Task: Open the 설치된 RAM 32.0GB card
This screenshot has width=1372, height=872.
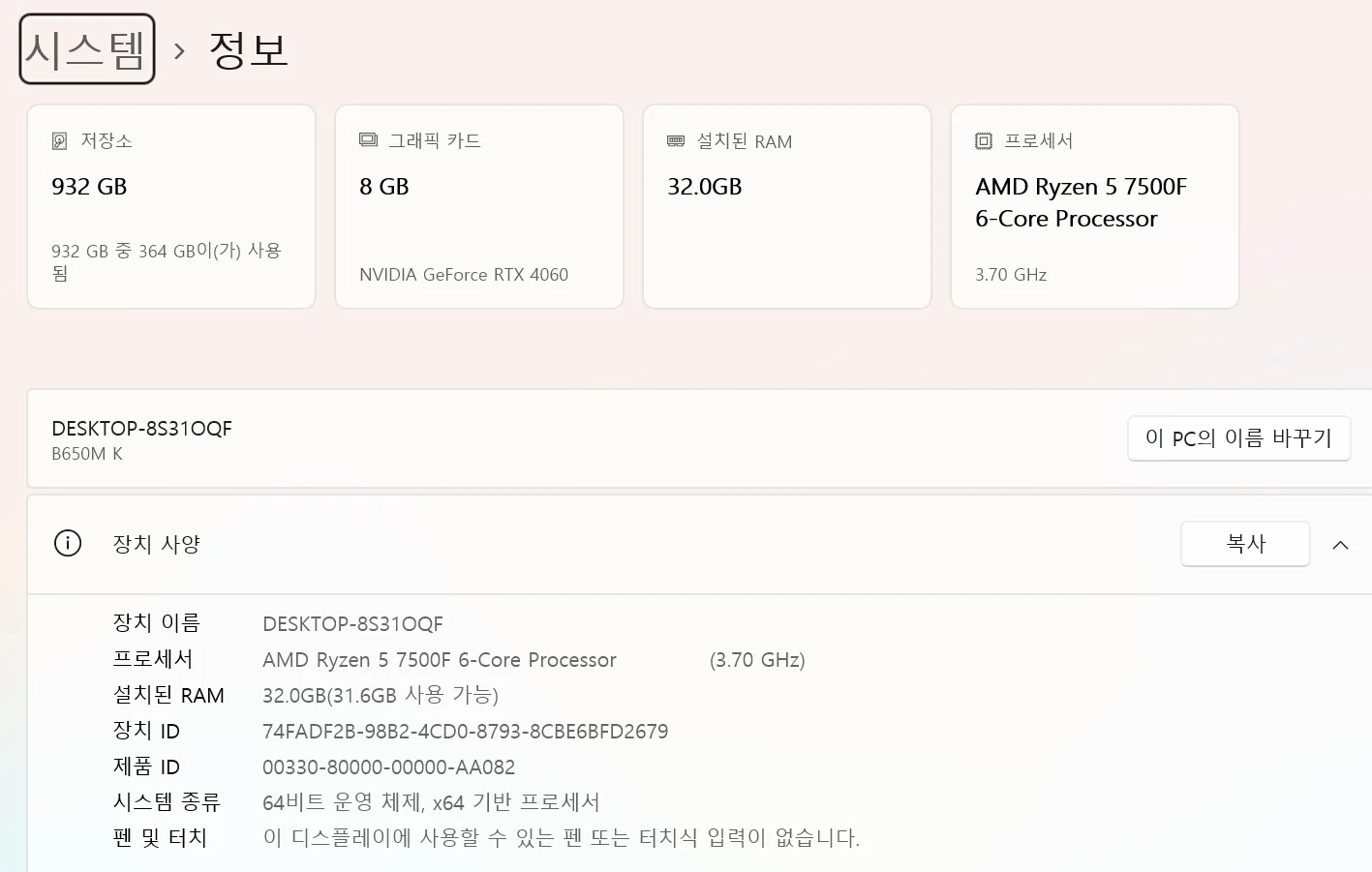Action: (x=787, y=207)
